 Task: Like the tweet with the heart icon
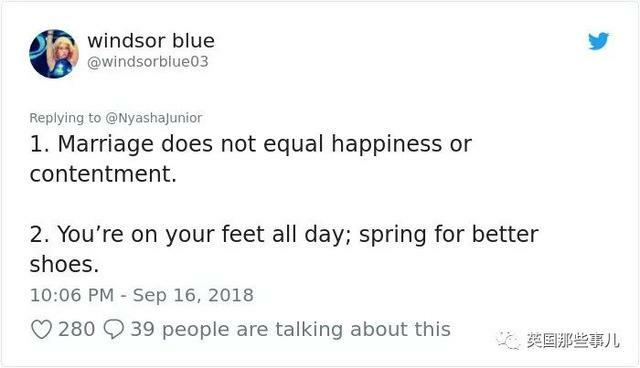click(x=42, y=329)
